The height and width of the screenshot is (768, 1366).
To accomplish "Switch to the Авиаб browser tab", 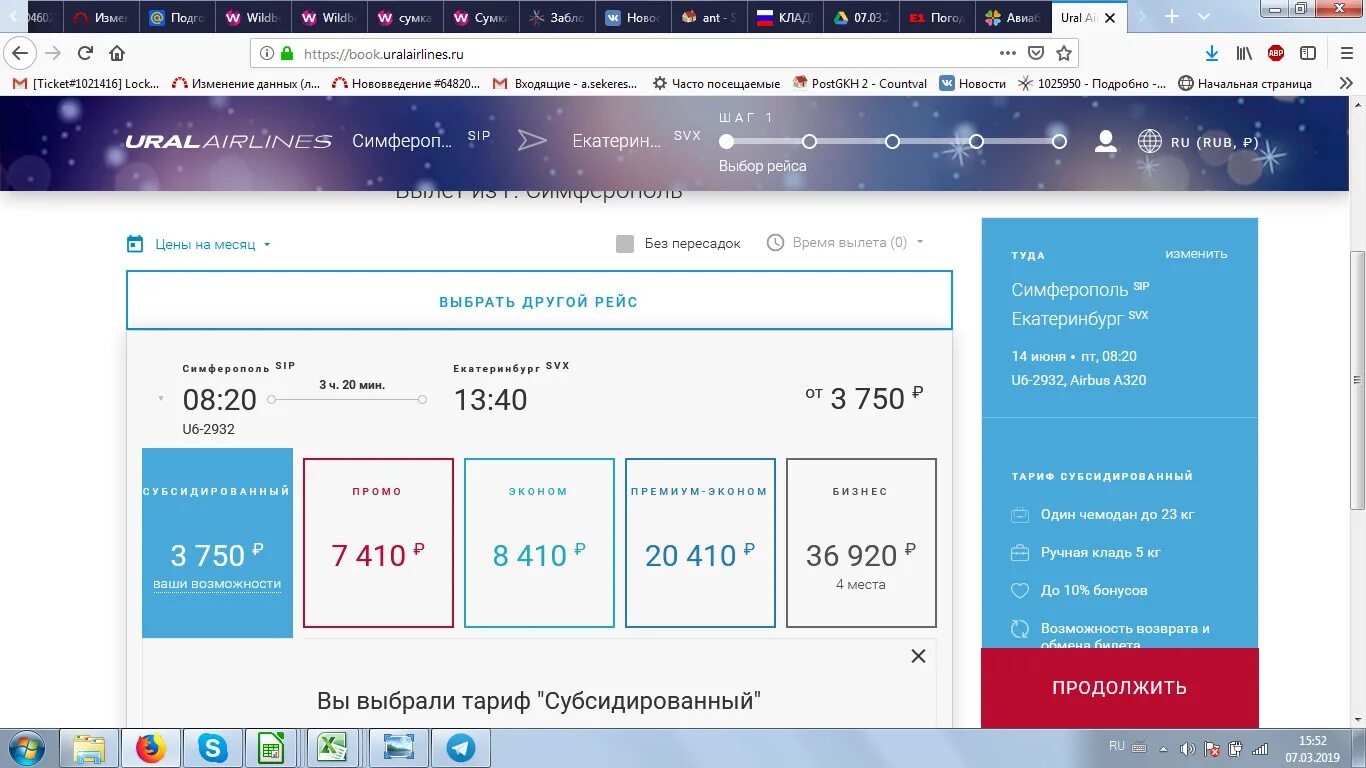I will point(1013,17).
